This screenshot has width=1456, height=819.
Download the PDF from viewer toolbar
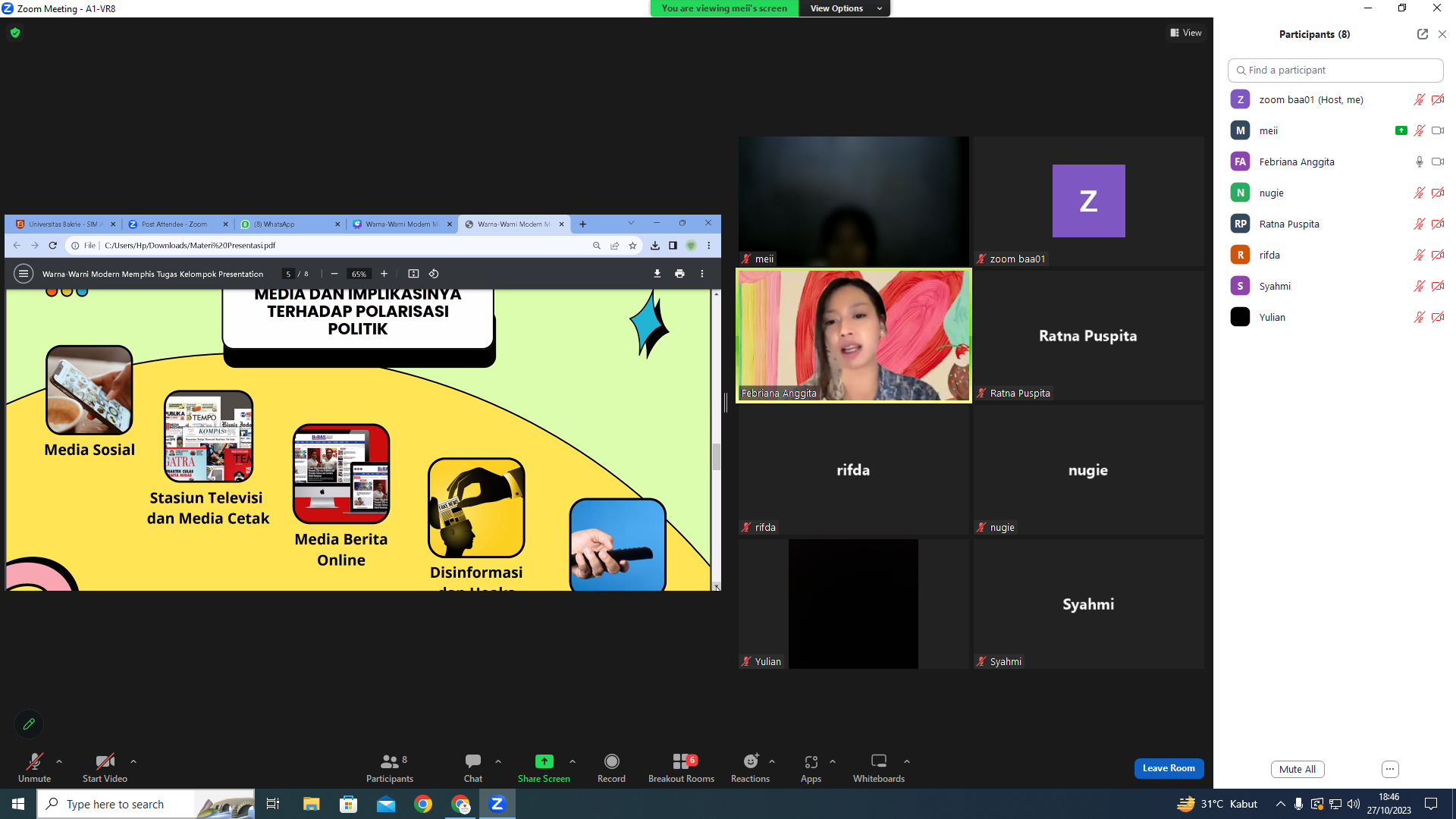tap(657, 274)
